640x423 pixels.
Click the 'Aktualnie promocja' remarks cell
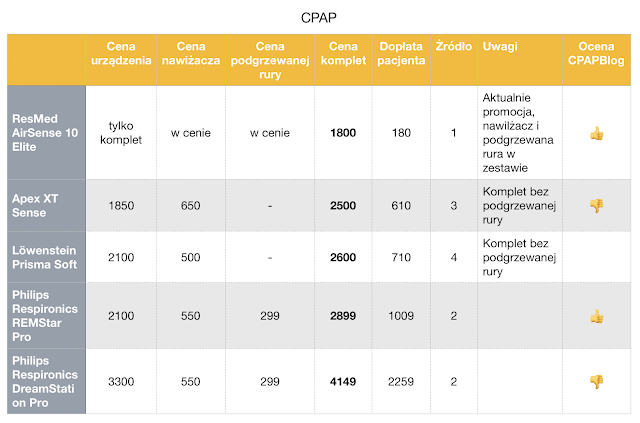(519, 133)
